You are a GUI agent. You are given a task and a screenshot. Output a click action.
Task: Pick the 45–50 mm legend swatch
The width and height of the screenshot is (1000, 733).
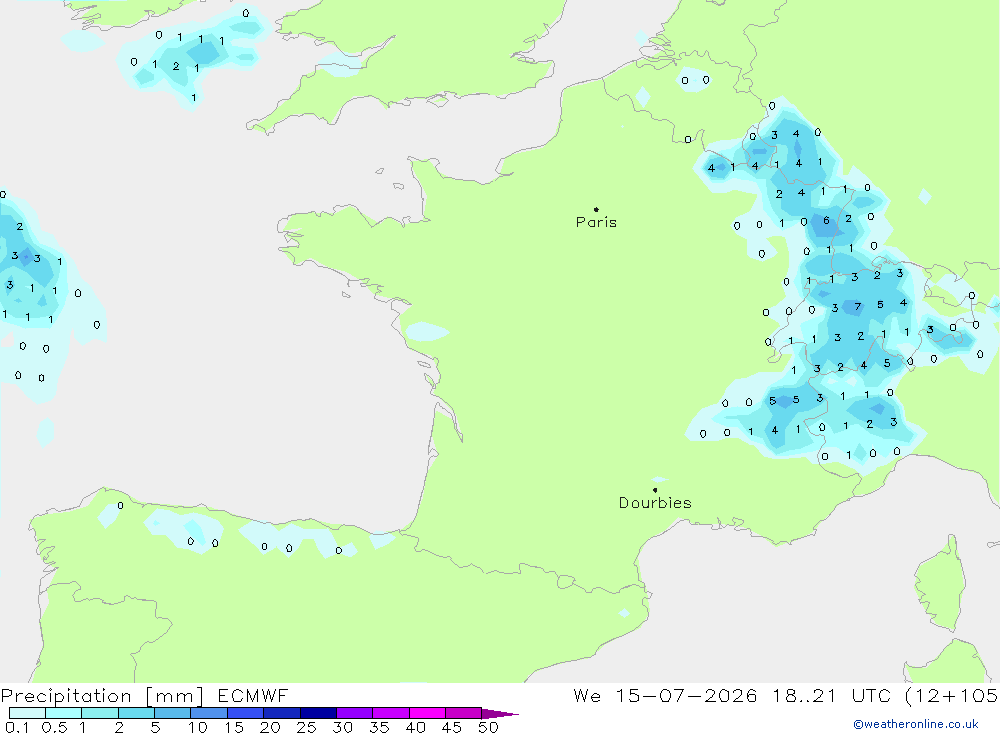[464, 713]
